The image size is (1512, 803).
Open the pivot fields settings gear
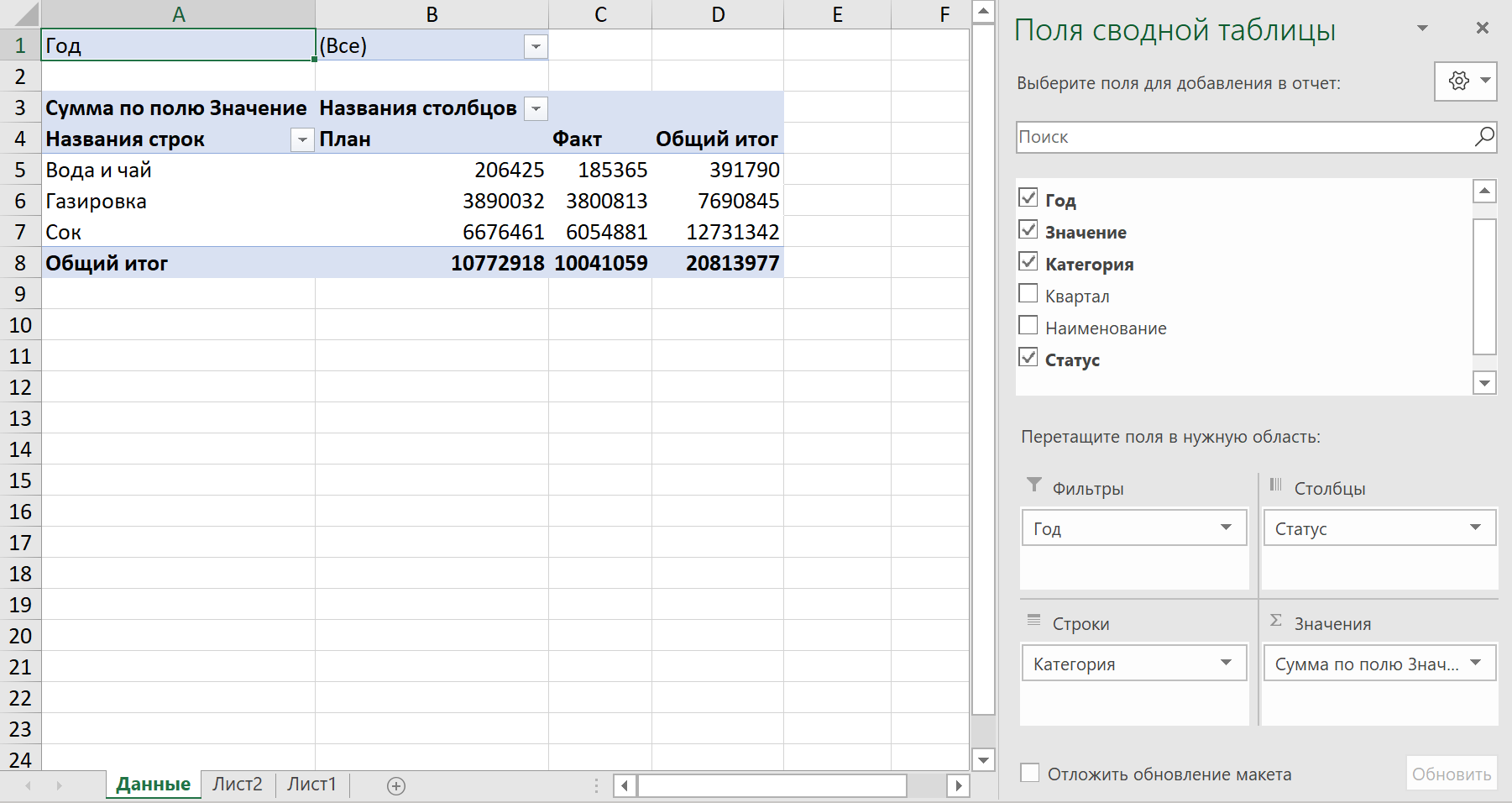(1459, 81)
